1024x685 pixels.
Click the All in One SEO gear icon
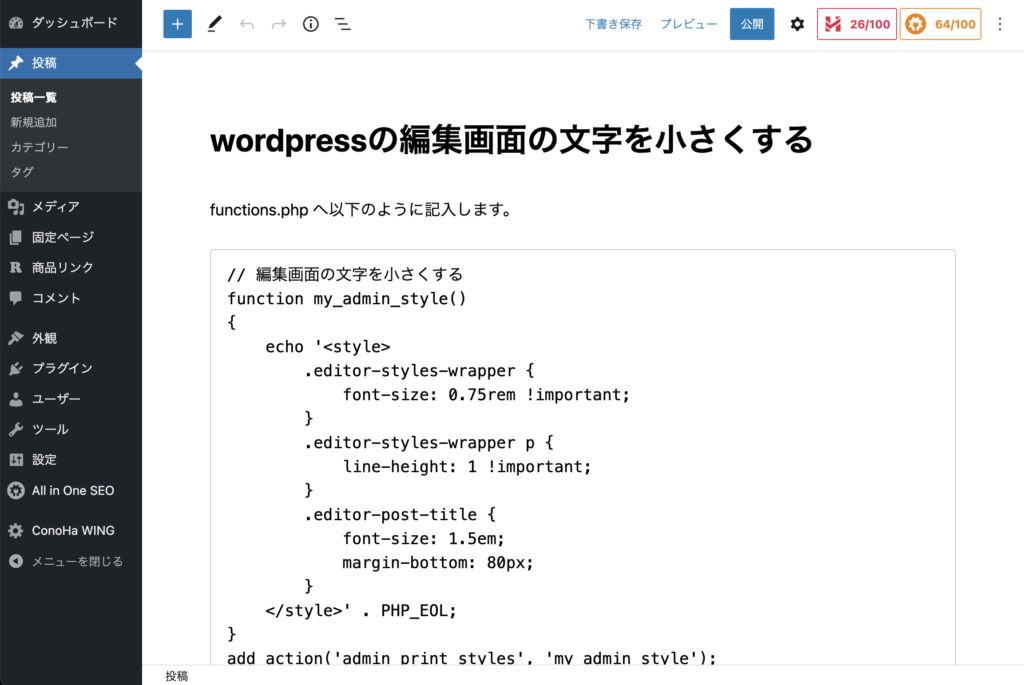pos(16,490)
